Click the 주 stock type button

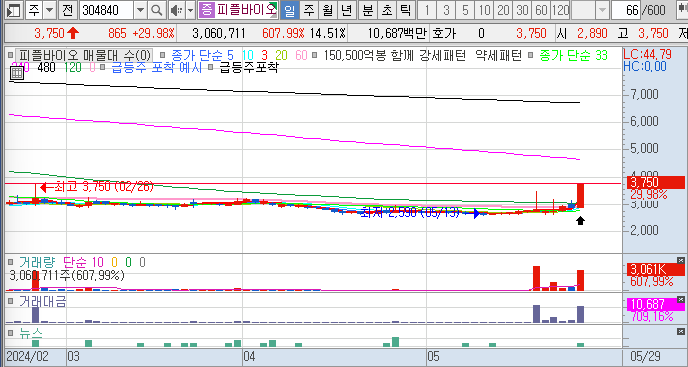[x=34, y=10]
